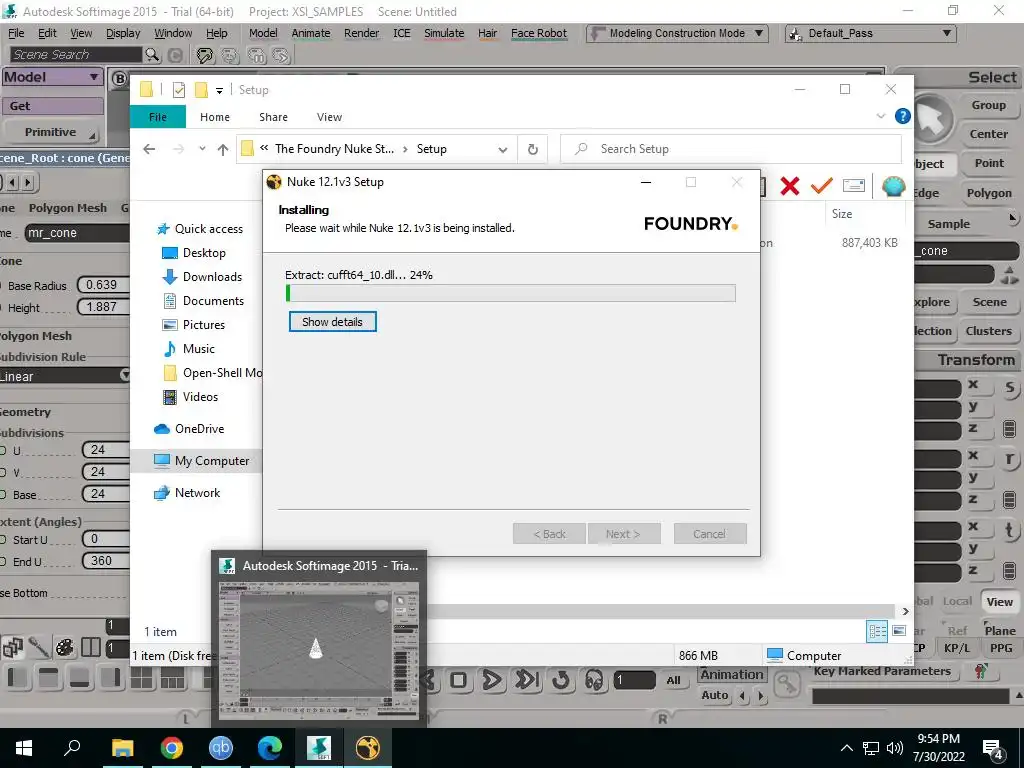Toggle the KP/L panel button

(957, 648)
